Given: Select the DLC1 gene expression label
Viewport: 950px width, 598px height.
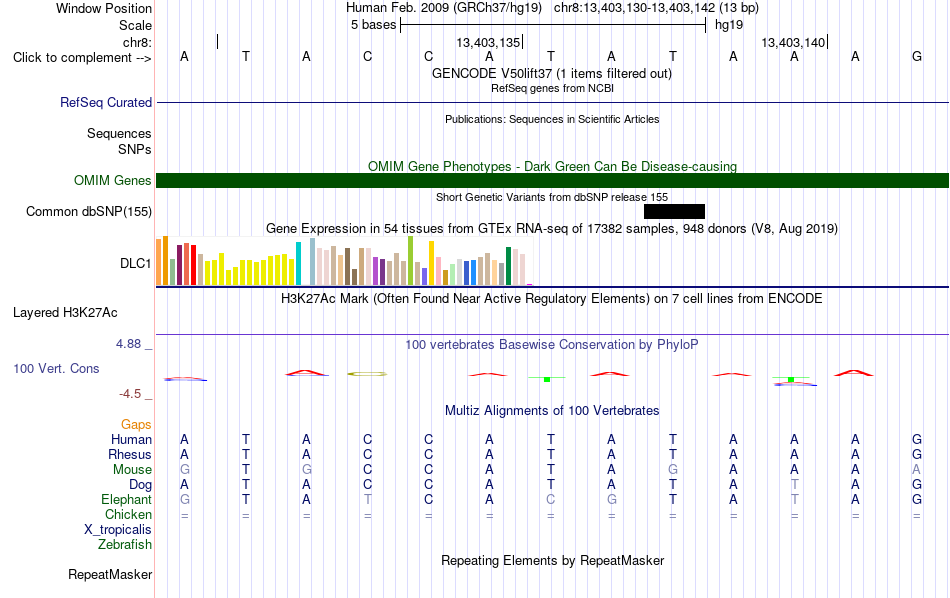Looking at the screenshot, I should pos(135,263).
